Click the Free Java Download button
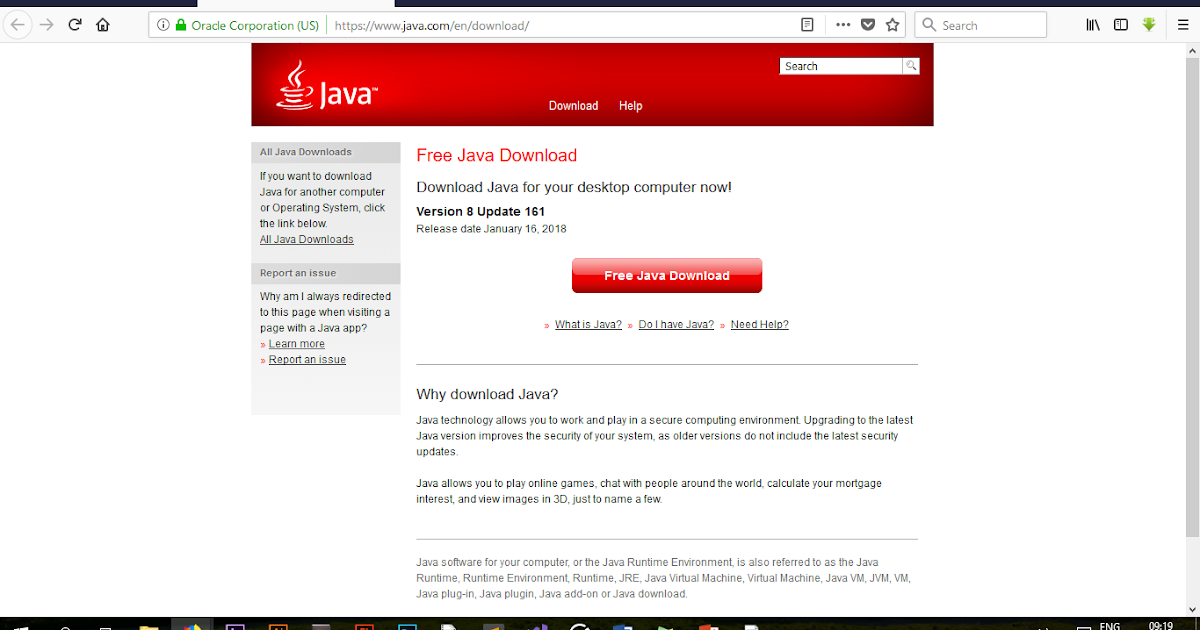 point(666,274)
